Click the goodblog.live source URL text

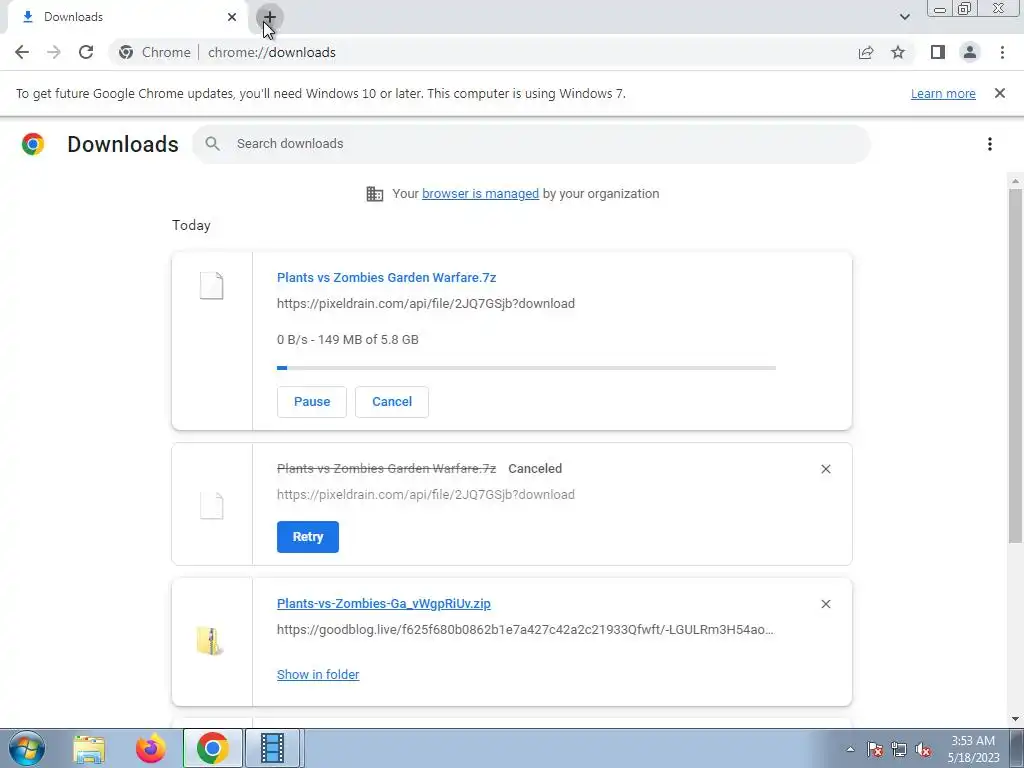click(x=525, y=630)
